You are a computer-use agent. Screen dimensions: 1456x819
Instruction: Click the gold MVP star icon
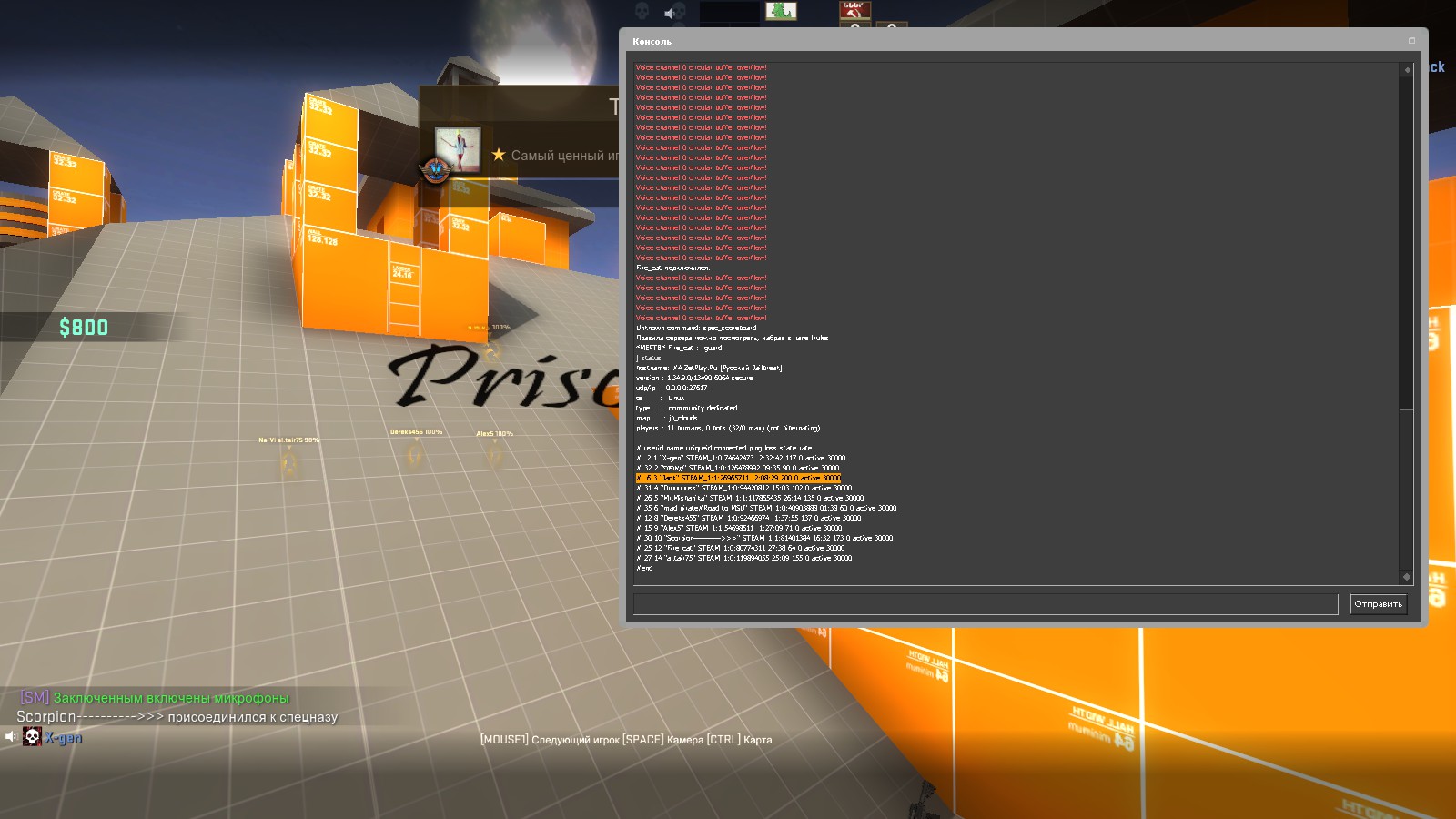498,155
